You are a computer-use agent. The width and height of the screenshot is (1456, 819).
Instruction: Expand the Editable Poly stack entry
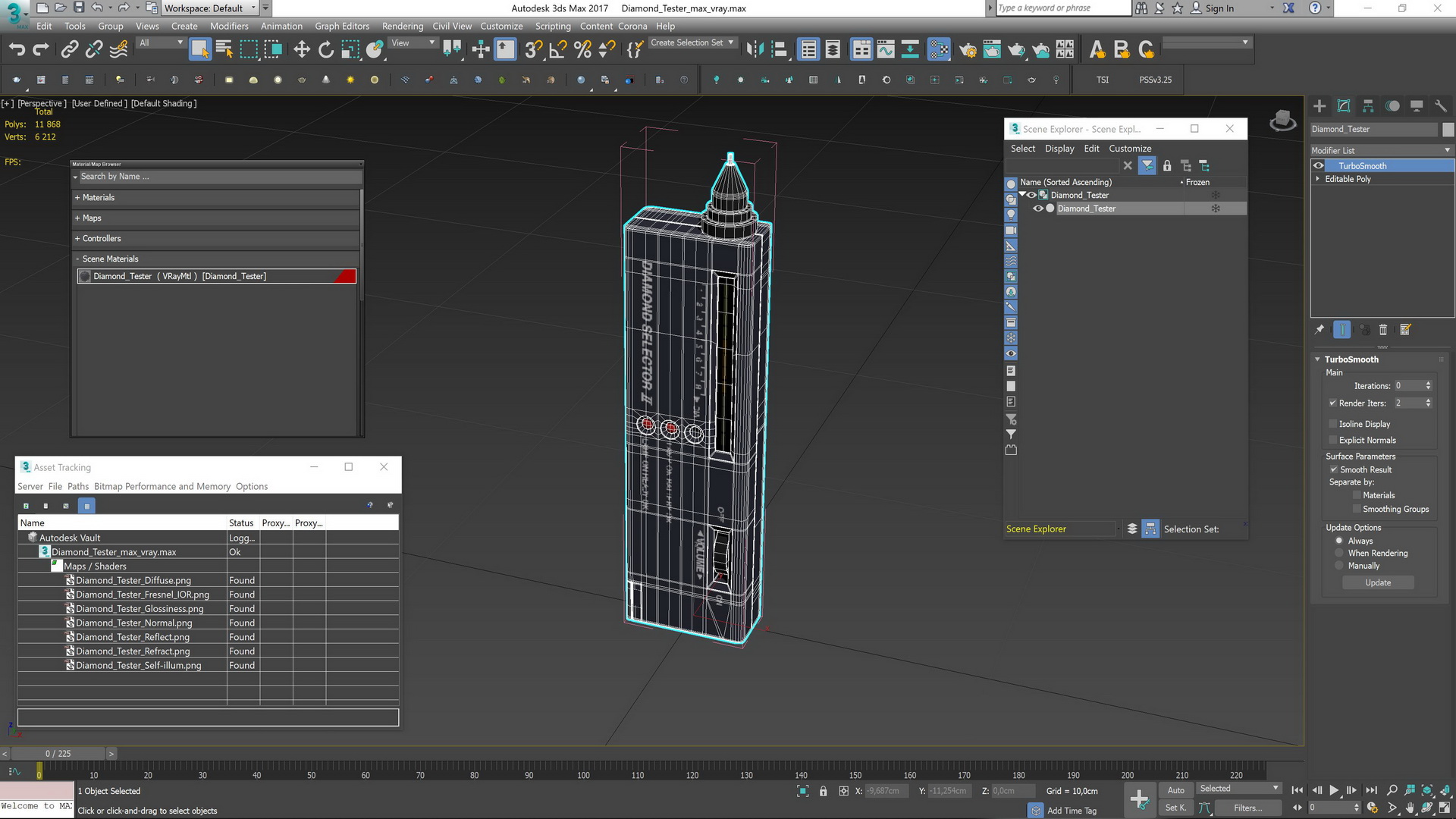pyautogui.click(x=1318, y=179)
